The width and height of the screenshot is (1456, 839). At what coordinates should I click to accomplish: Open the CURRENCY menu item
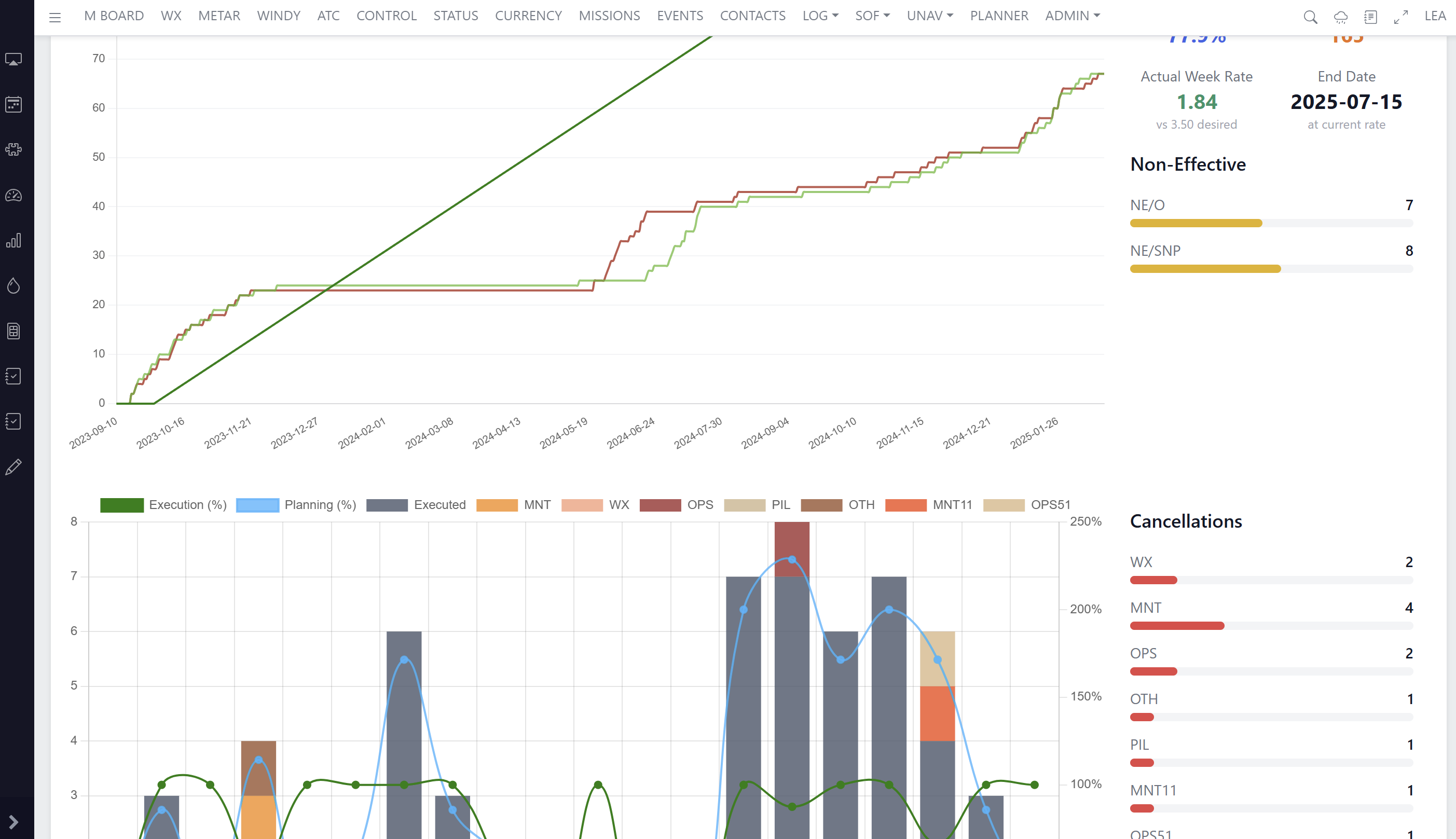(528, 16)
